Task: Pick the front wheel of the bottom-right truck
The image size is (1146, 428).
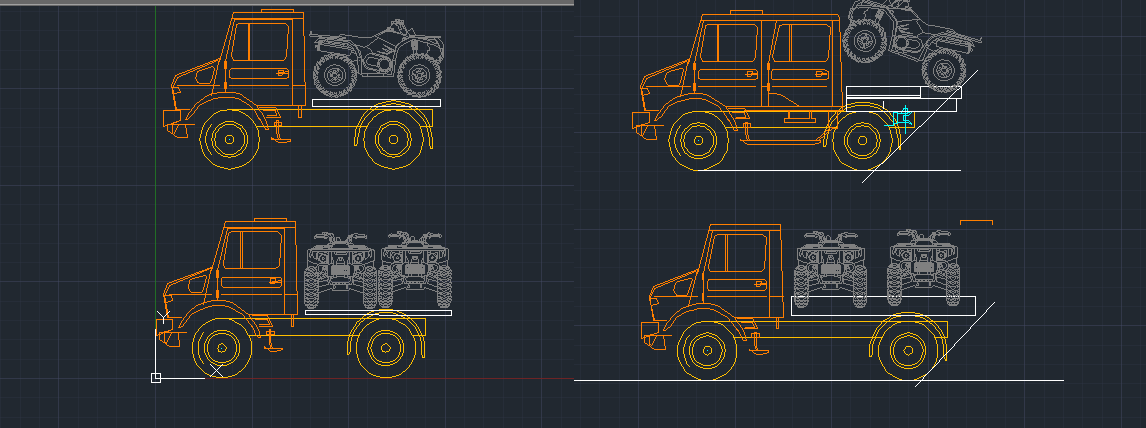Action: click(707, 351)
